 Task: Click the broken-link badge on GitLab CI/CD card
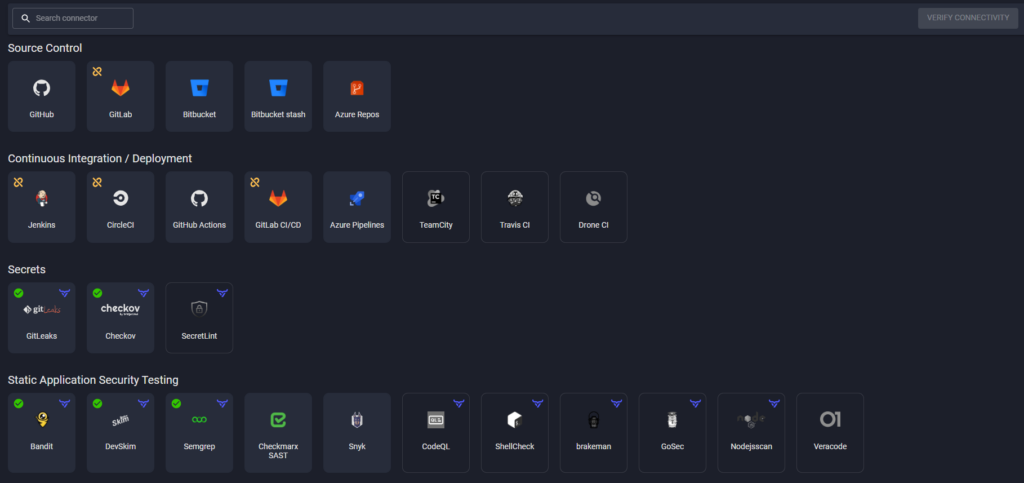255,182
